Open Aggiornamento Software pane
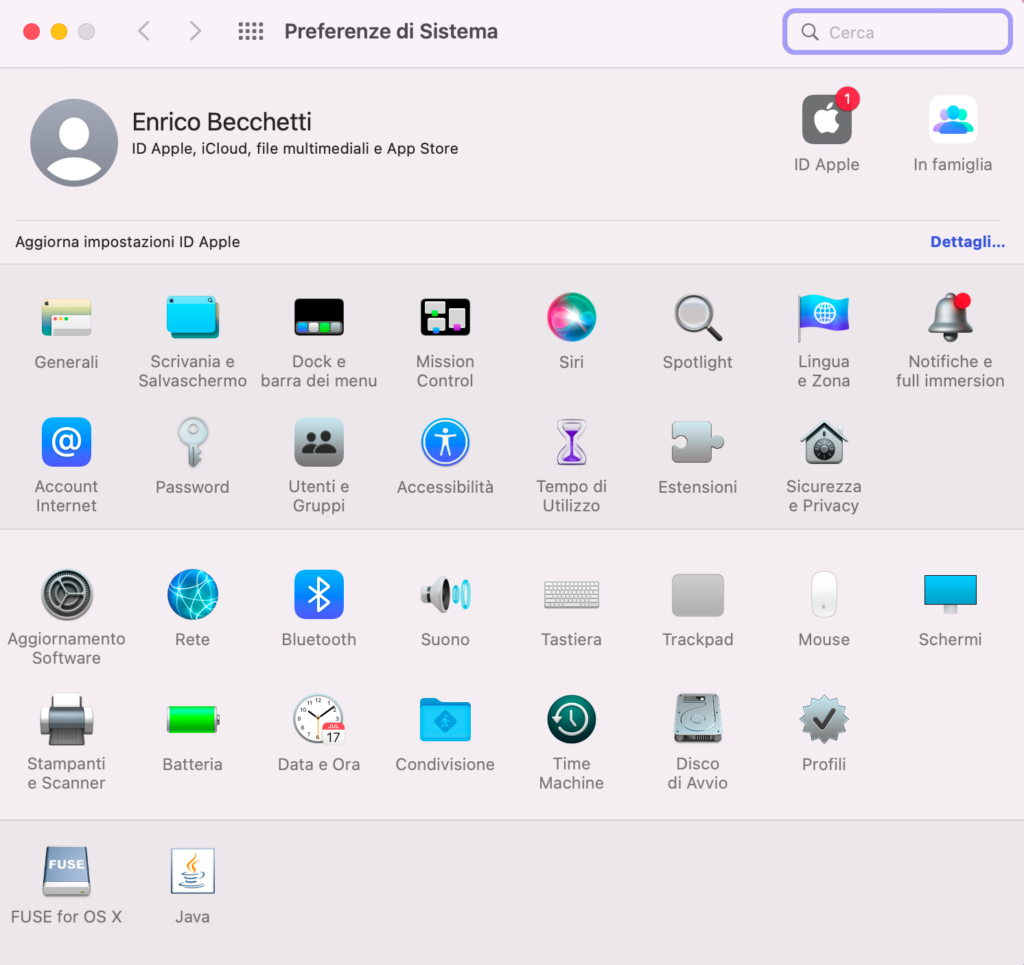This screenshot has width=1024, height=965. coord(67,595)
